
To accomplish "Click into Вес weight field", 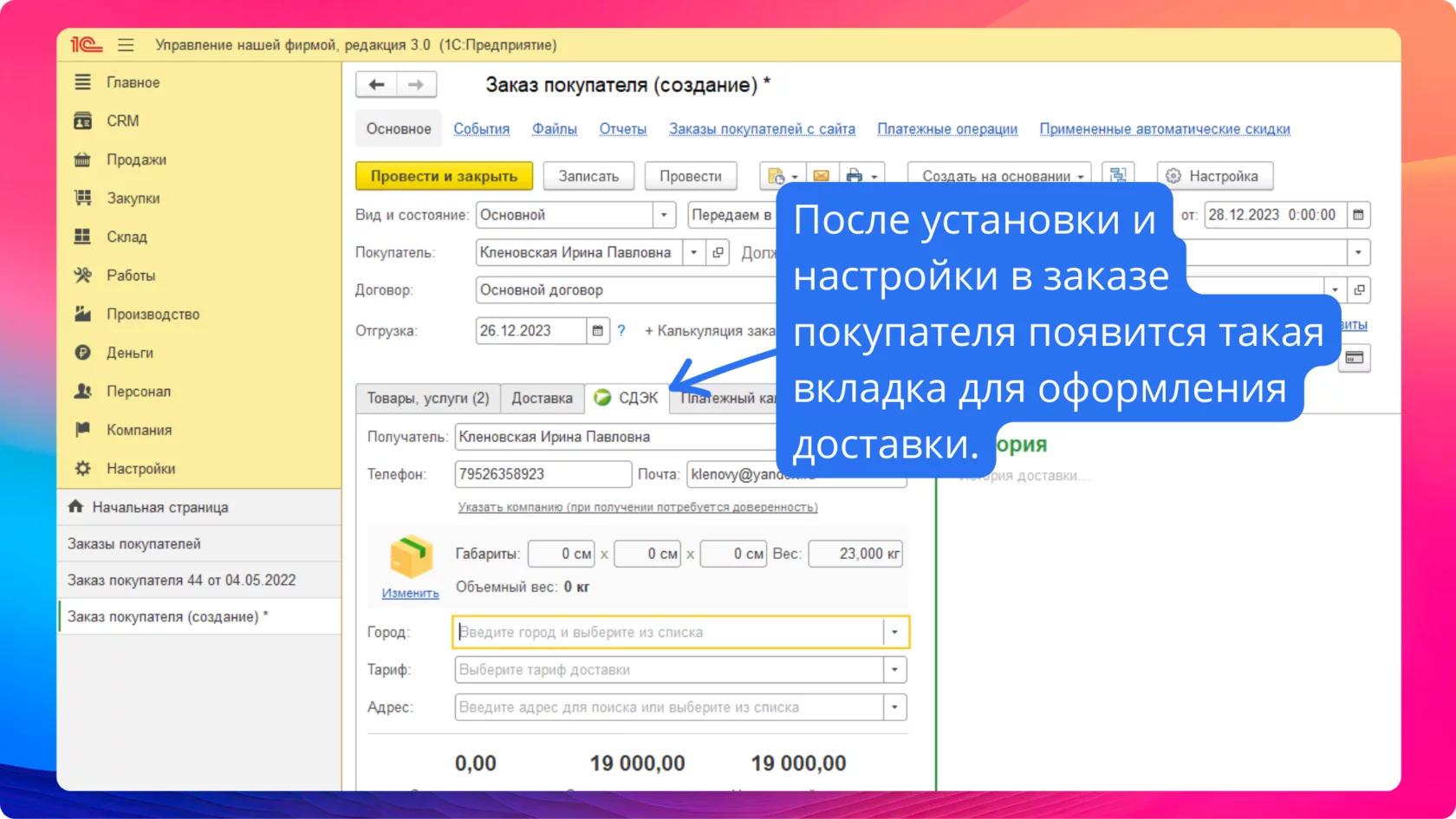I will click(855, 554).
